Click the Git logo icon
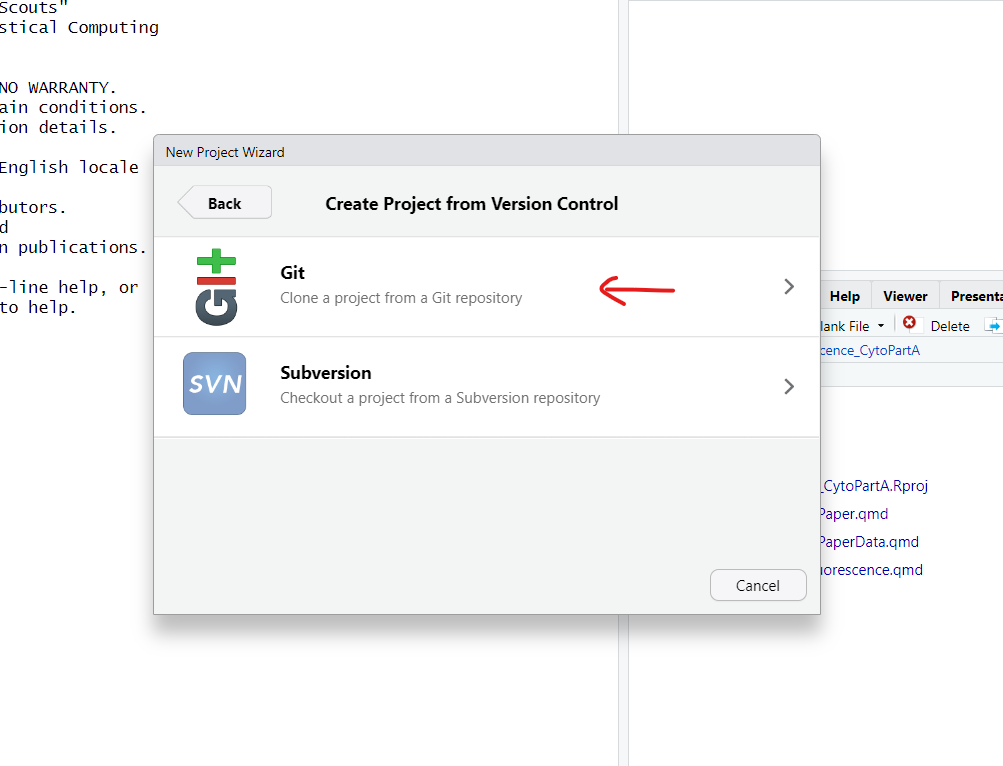Viewport: 1003px width, 766px height. point(215,287)
